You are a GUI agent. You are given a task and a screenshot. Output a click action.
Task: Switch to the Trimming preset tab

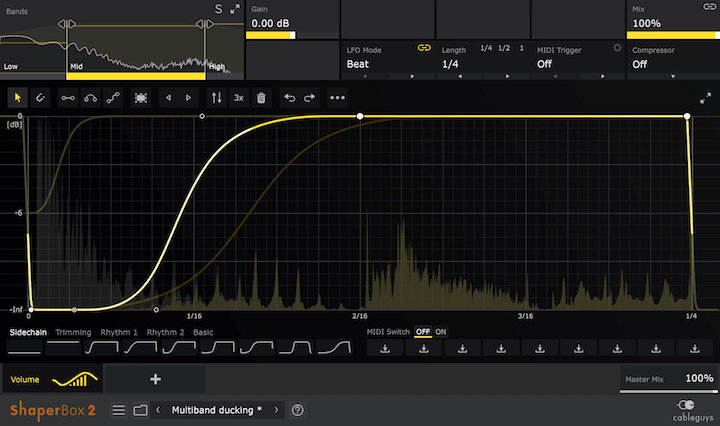click(73, 332)
